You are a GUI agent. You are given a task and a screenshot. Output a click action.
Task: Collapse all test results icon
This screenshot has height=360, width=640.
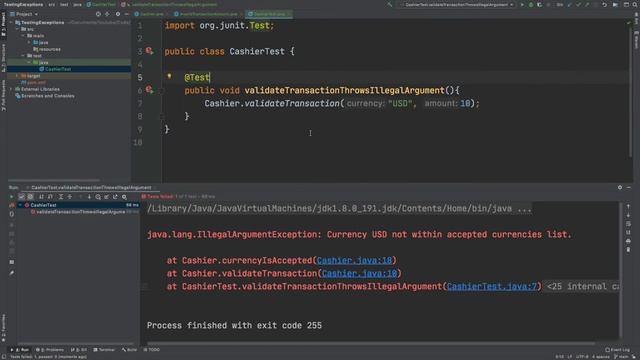tap(70, 197)
